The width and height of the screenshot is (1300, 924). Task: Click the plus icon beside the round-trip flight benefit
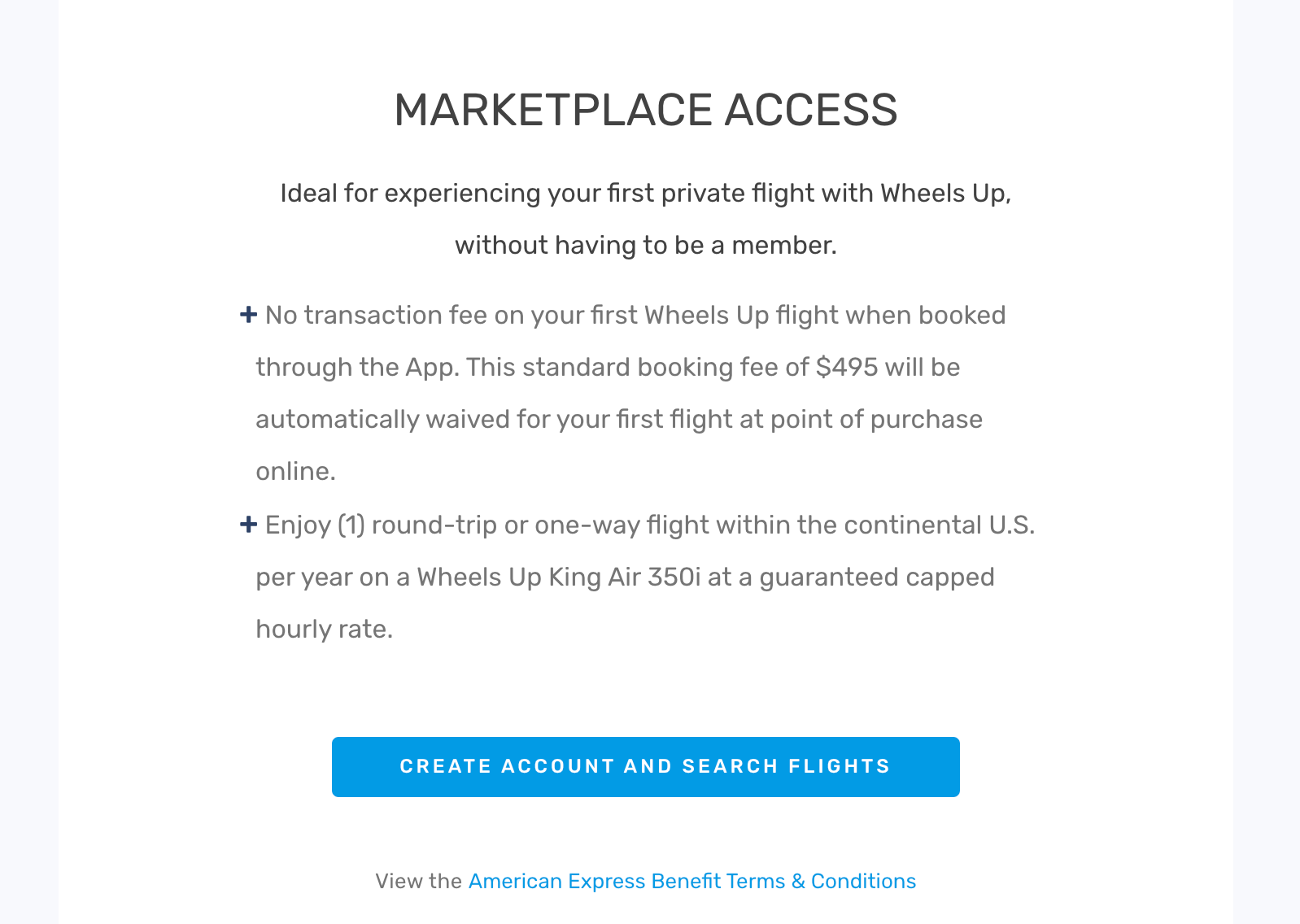(248, 524)
